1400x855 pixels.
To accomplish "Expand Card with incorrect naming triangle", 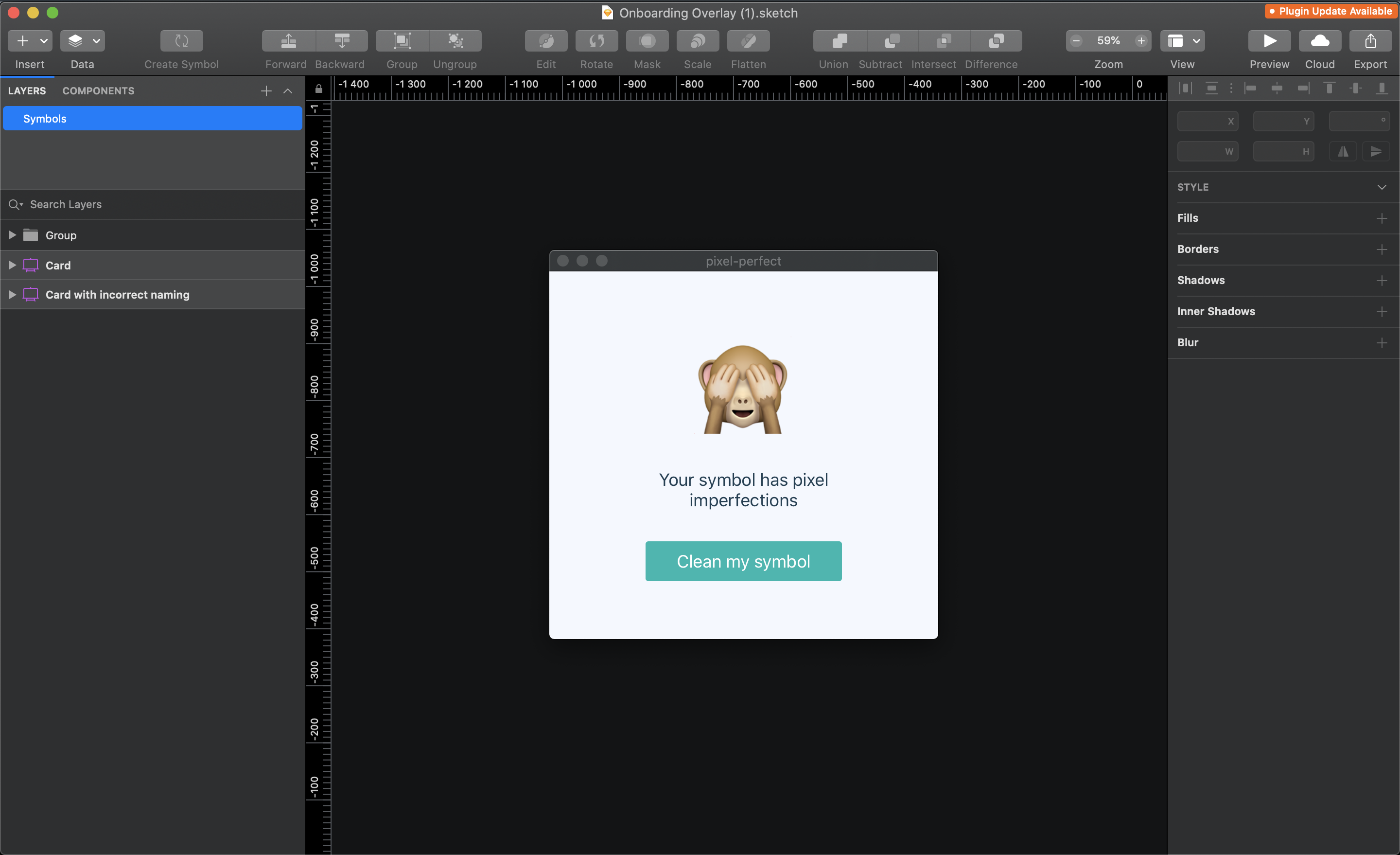I will pos(12,294).
